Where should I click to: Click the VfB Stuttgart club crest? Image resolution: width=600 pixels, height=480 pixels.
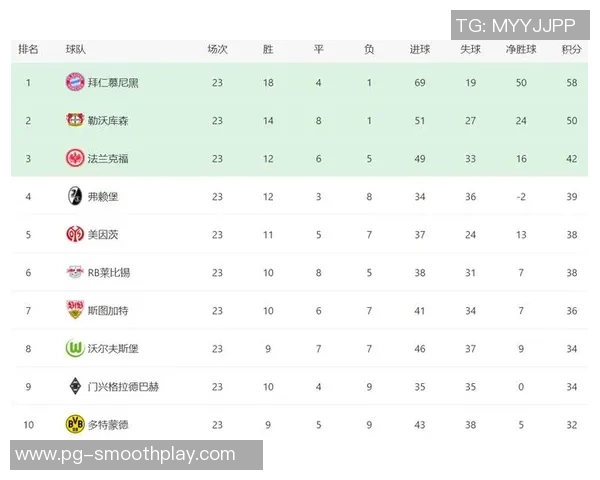[x=74, y=310]
